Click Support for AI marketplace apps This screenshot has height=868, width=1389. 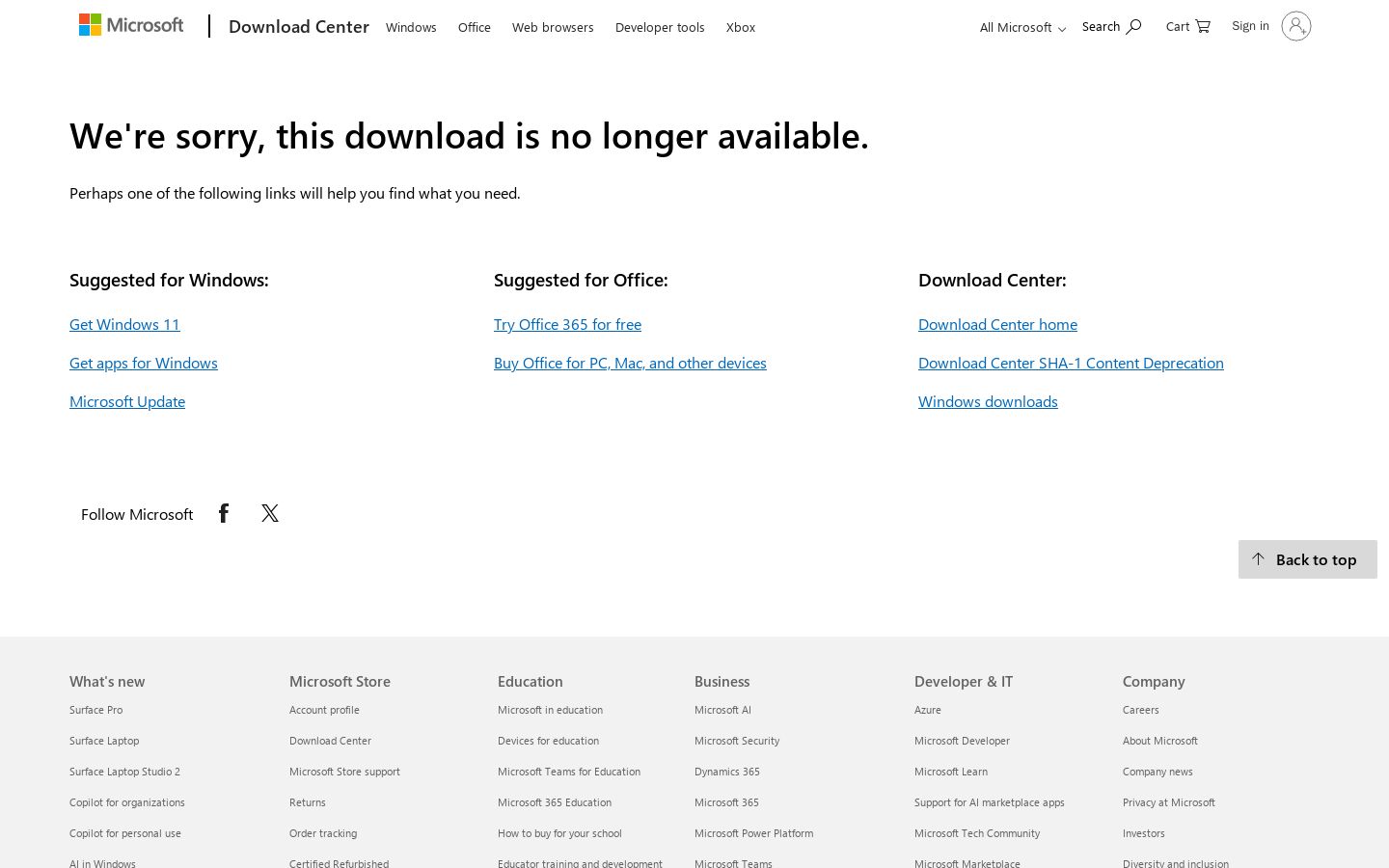coord(990,802)
